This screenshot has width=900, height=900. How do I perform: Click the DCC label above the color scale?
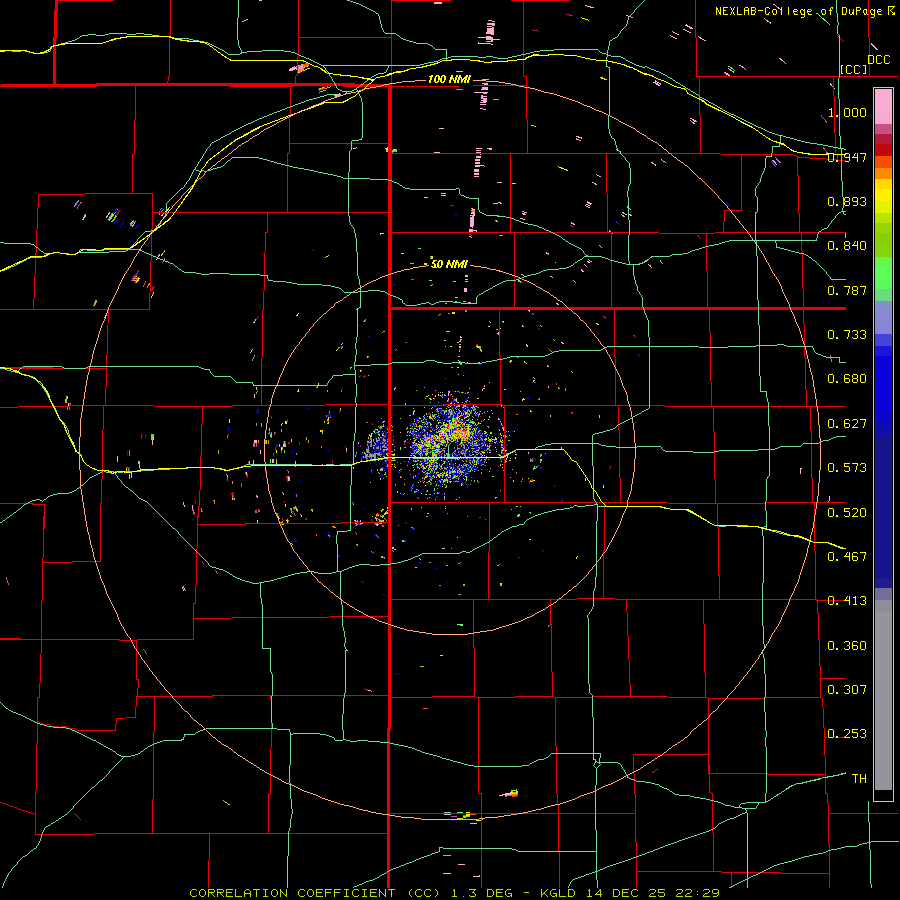878,60
